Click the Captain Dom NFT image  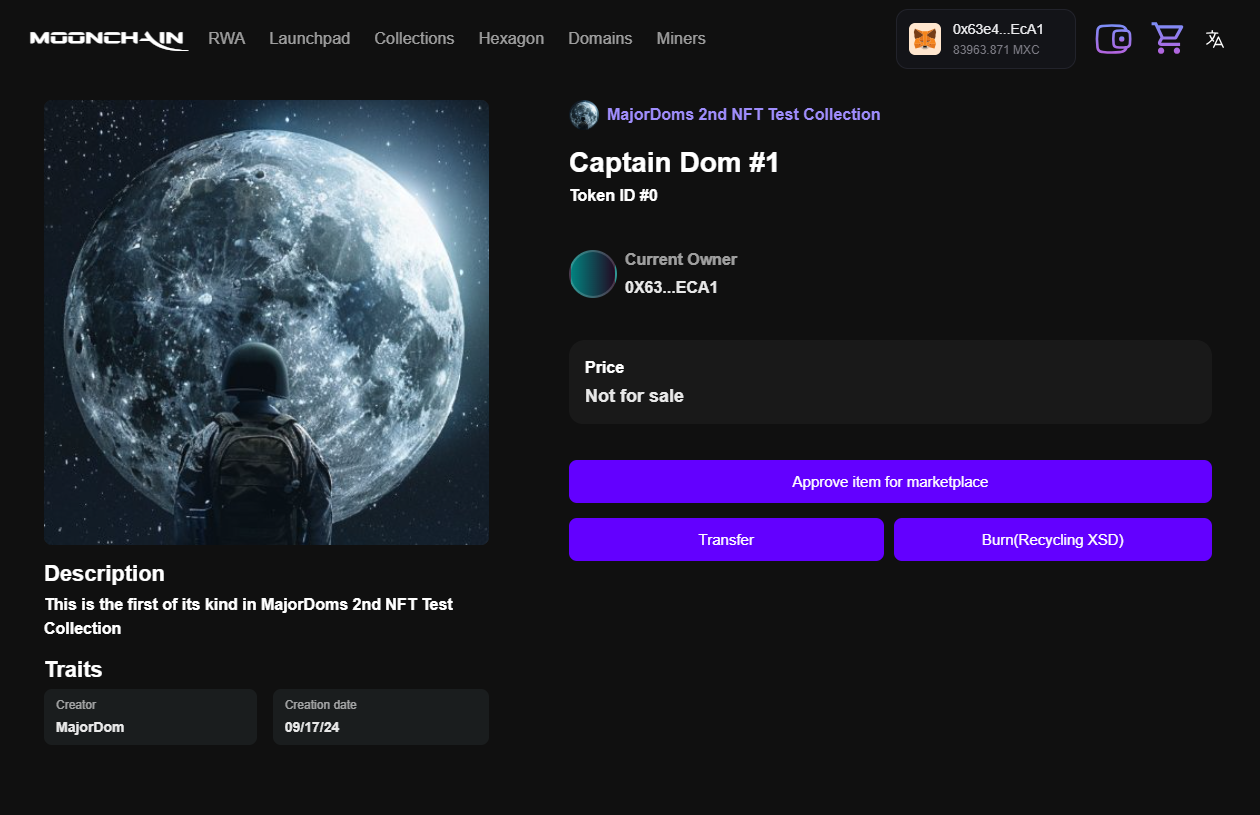(x=266, y=322)
